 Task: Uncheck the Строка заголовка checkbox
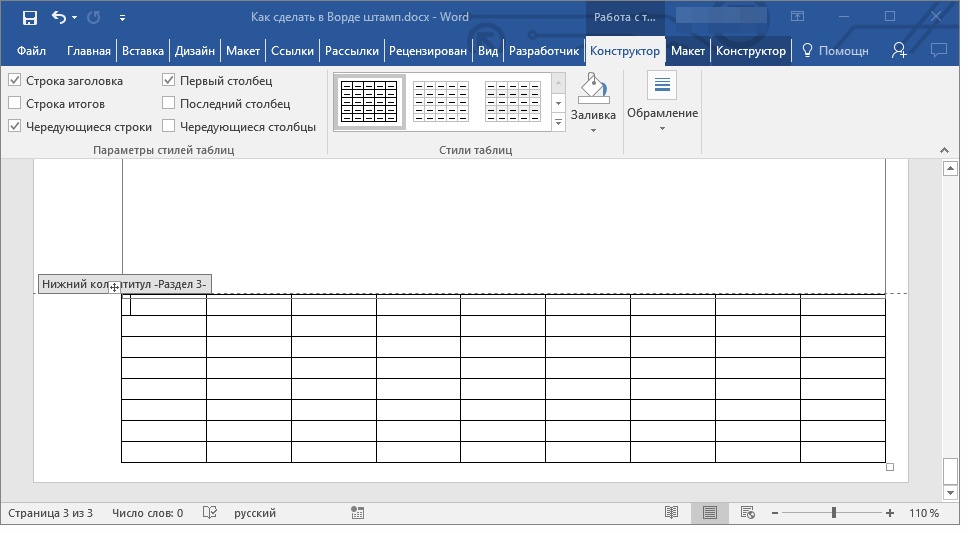pyautogui.click(x=15, y=81)
